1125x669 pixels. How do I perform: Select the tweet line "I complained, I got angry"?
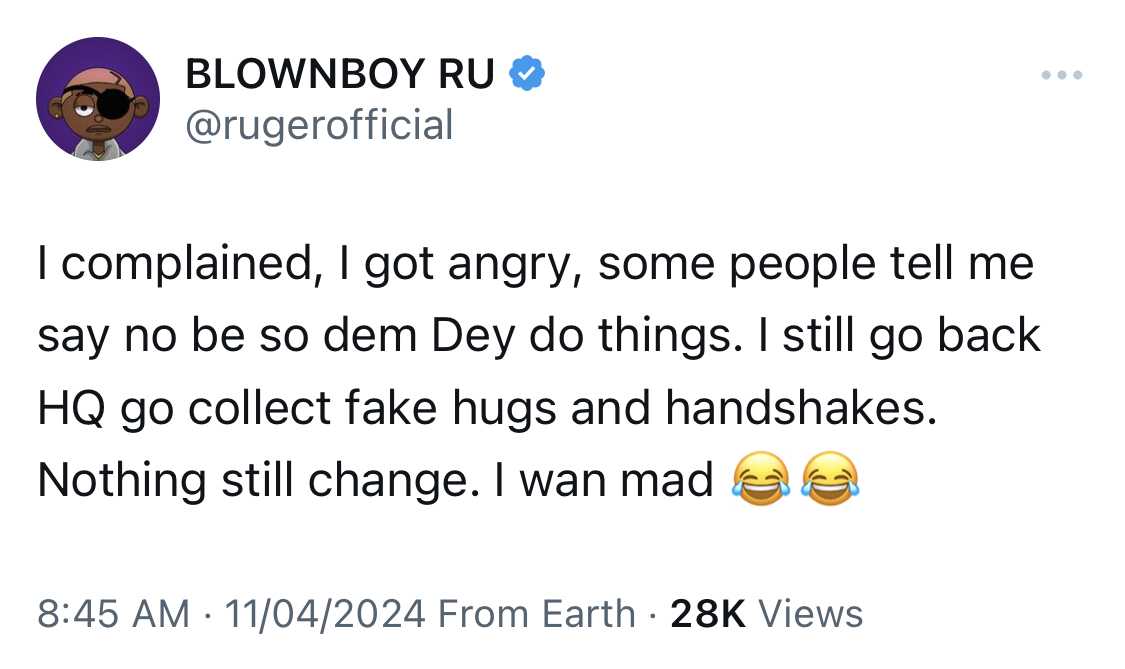(309, 264)
